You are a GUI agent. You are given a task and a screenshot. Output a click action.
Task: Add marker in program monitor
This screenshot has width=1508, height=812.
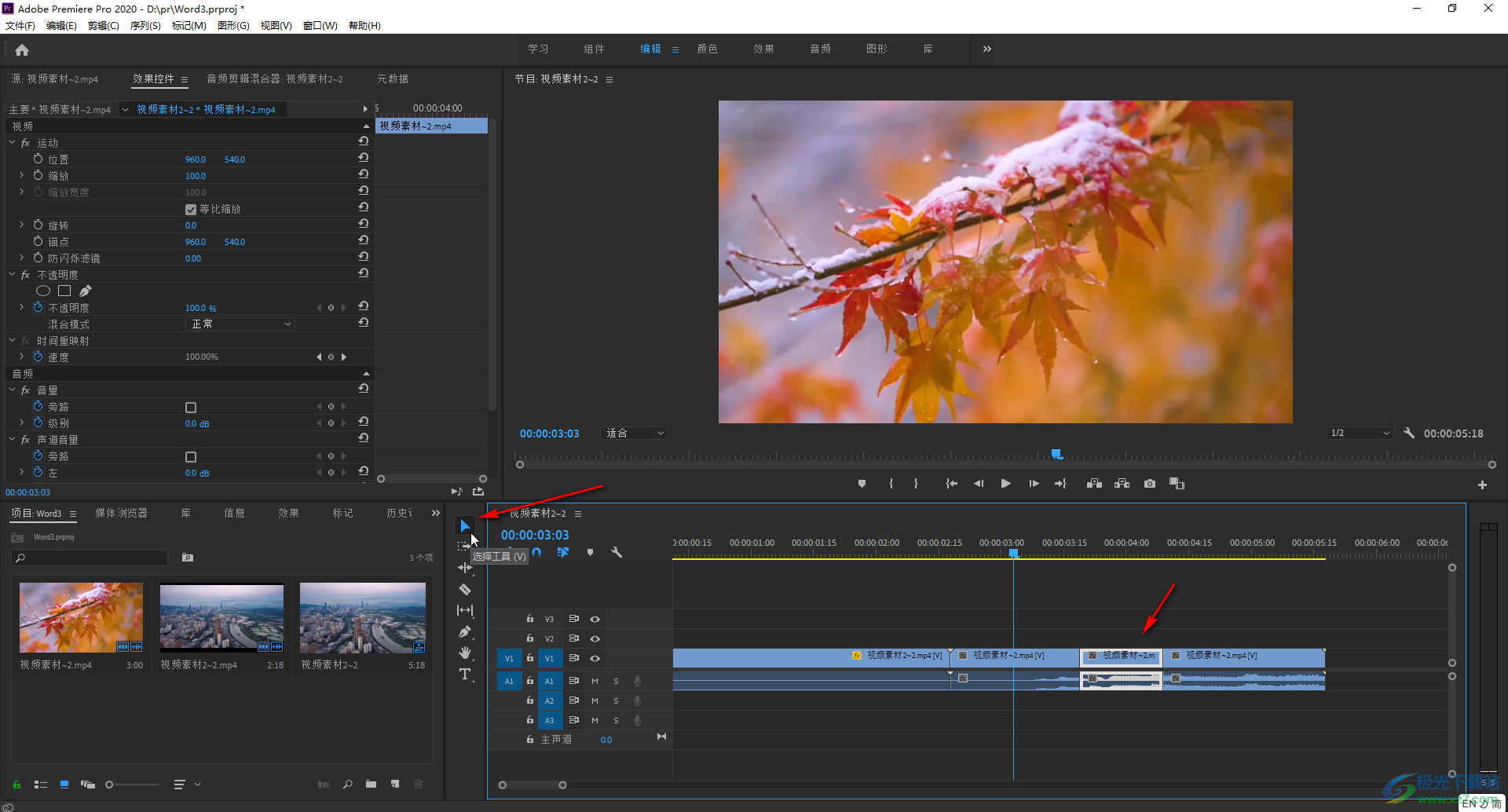point(862,484)
